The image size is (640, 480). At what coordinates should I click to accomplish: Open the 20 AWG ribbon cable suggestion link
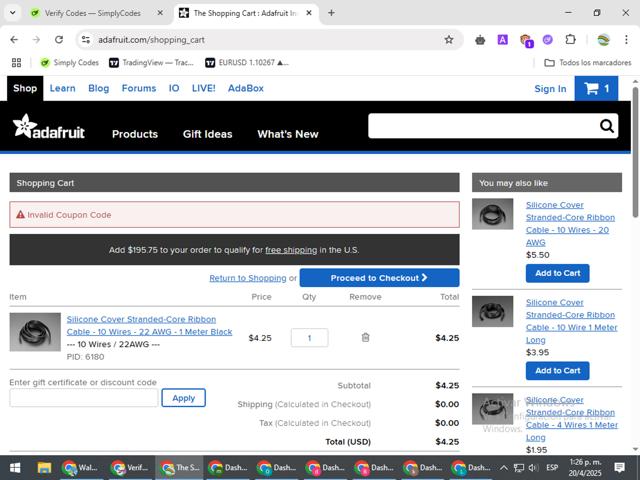click(x=570, y=224)
